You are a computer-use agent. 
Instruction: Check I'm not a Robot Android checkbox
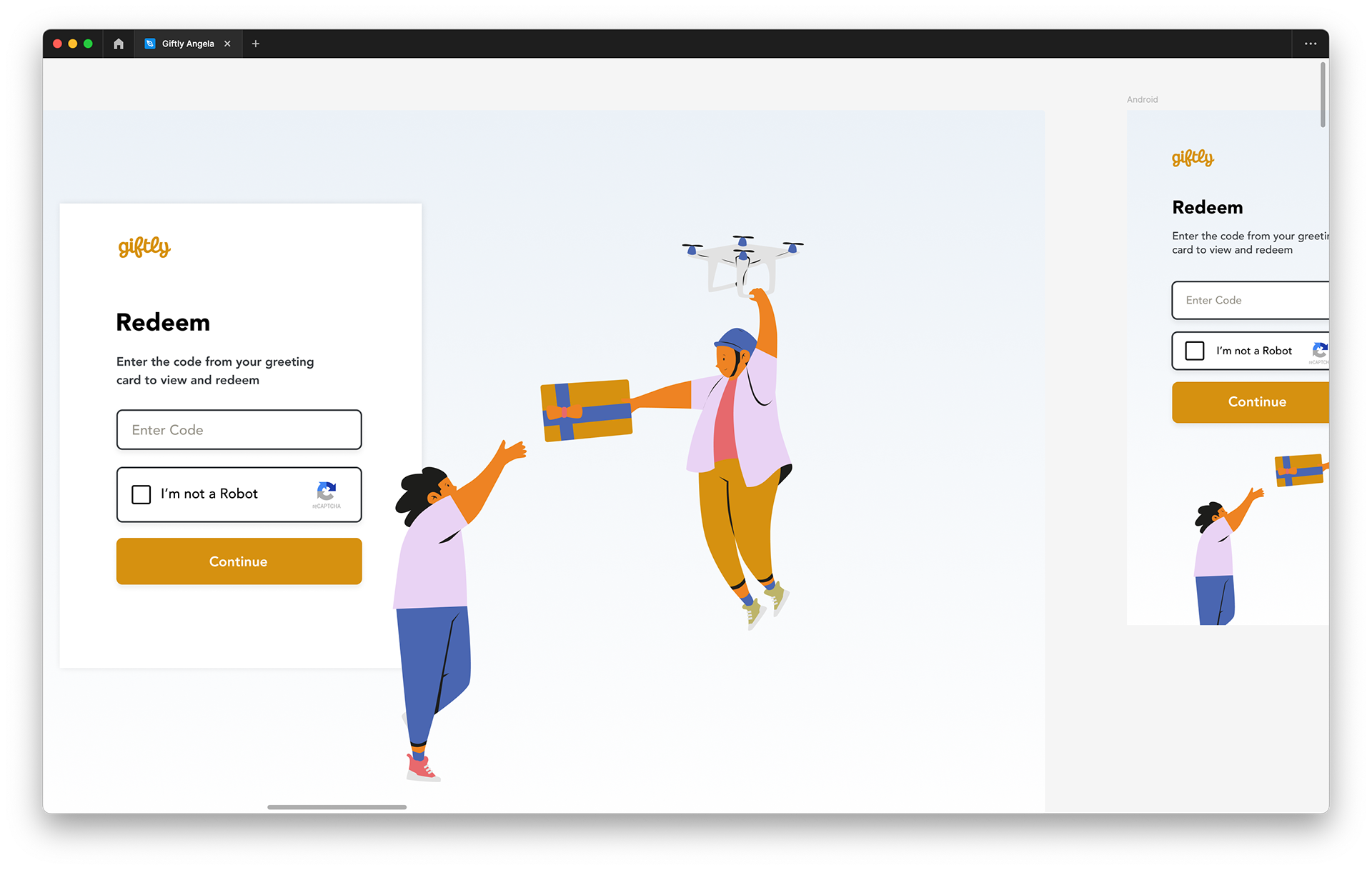(1195, 351)
